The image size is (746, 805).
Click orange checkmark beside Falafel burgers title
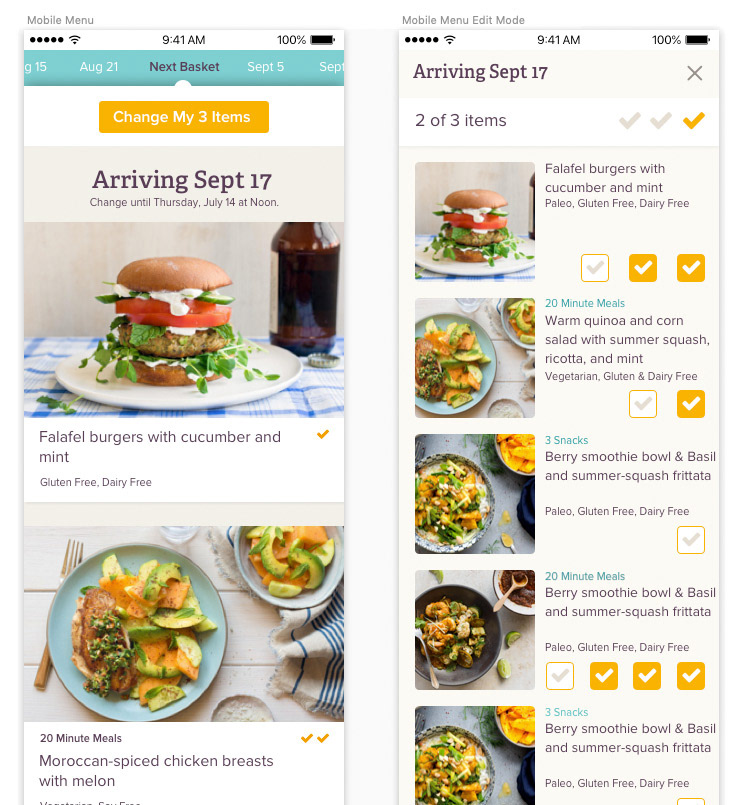[322, 434]
